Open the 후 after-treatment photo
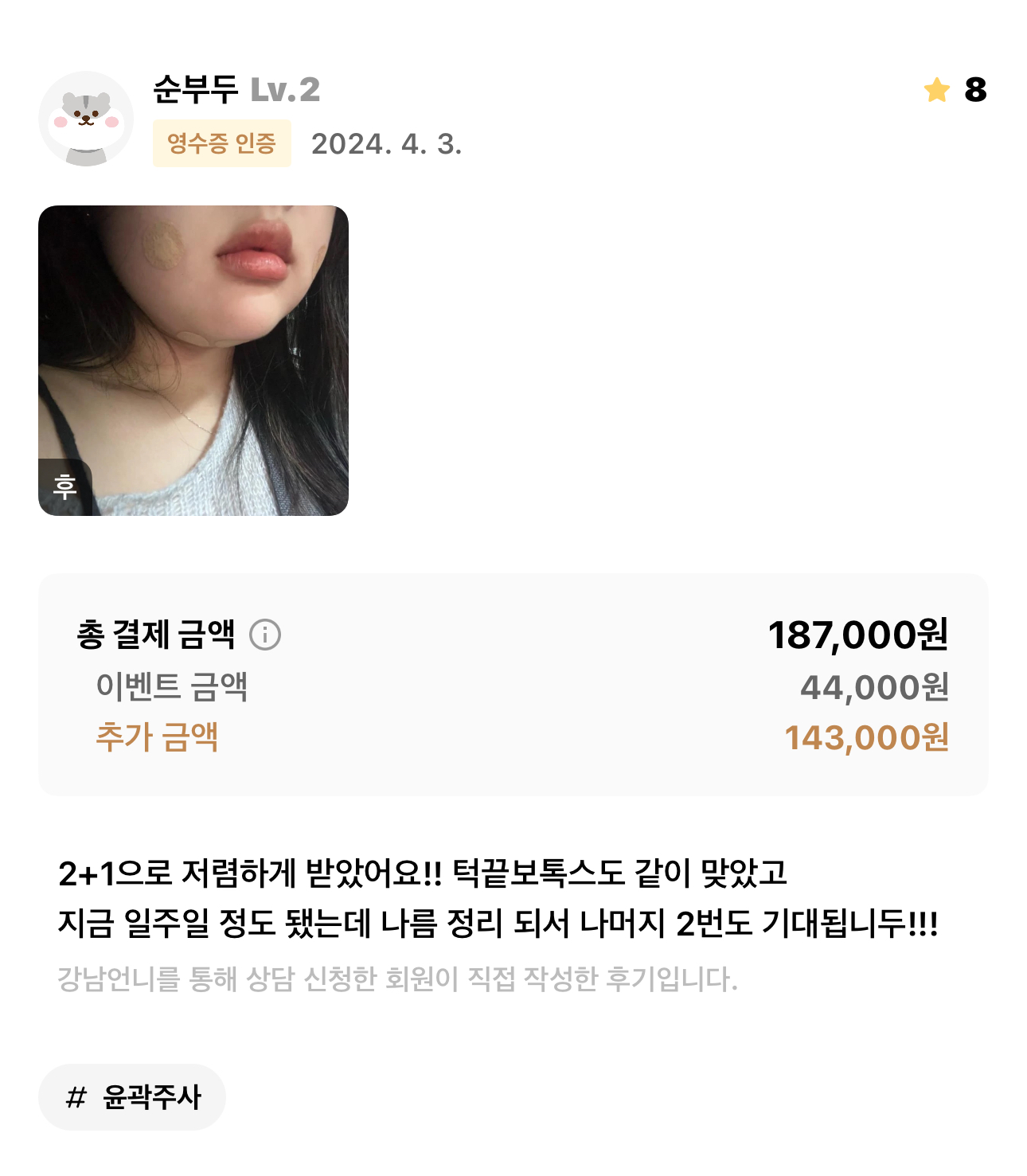Screen dimensions: 1027x1176 (x=193, y=361)
